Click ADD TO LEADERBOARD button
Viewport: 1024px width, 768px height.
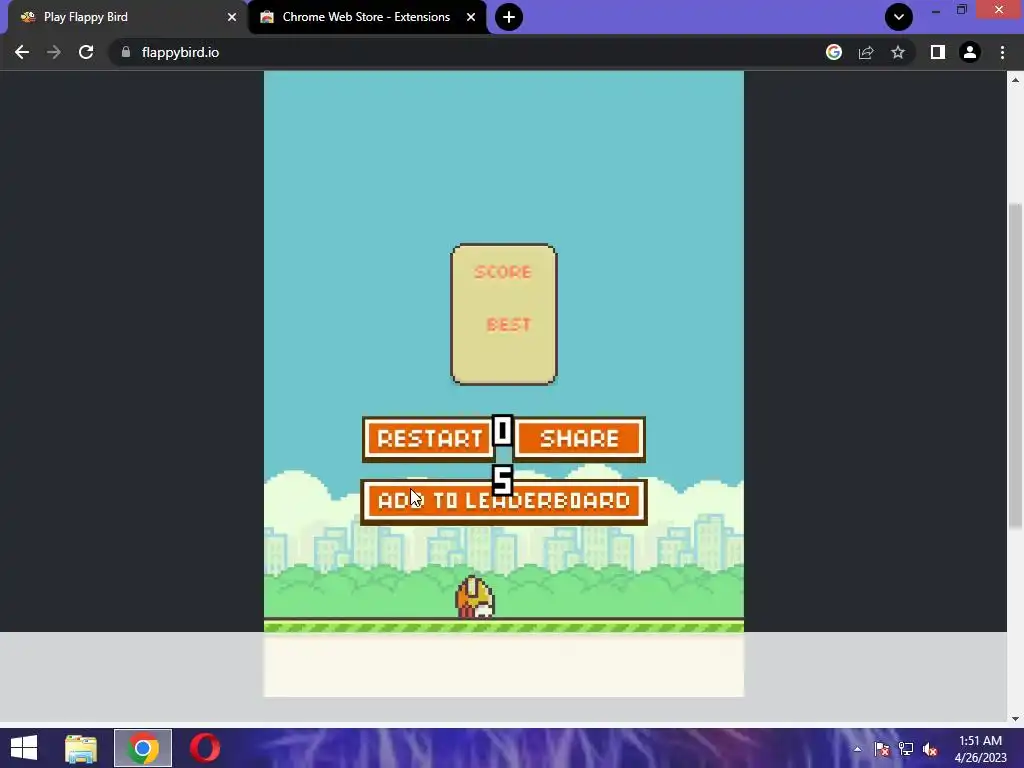click(x=504, y=502)
